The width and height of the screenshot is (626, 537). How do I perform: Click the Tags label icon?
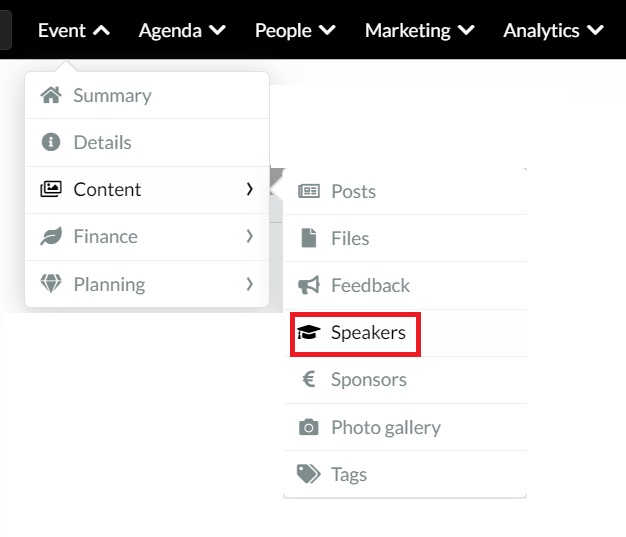(x=309, y=474)
